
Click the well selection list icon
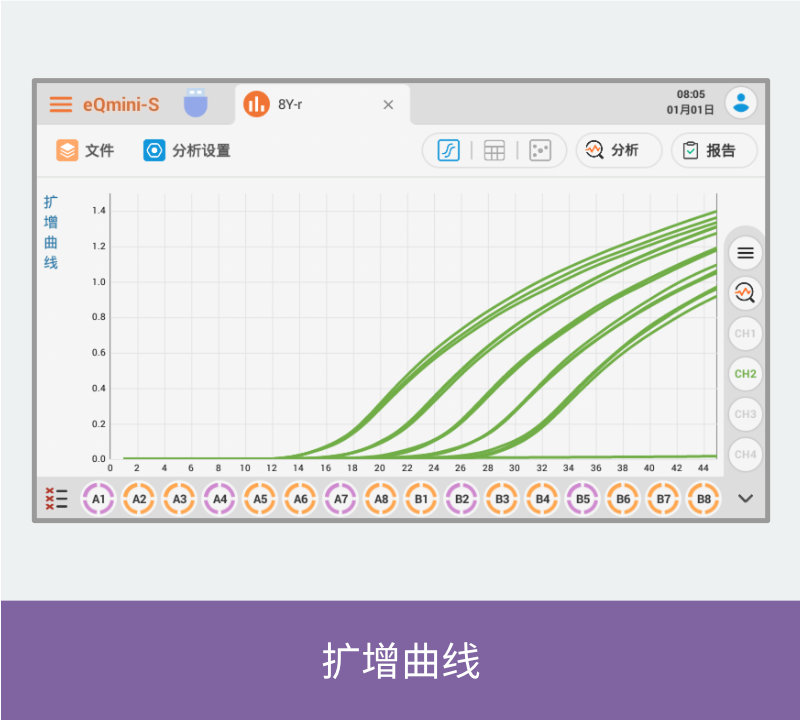(x=56, y=498)
